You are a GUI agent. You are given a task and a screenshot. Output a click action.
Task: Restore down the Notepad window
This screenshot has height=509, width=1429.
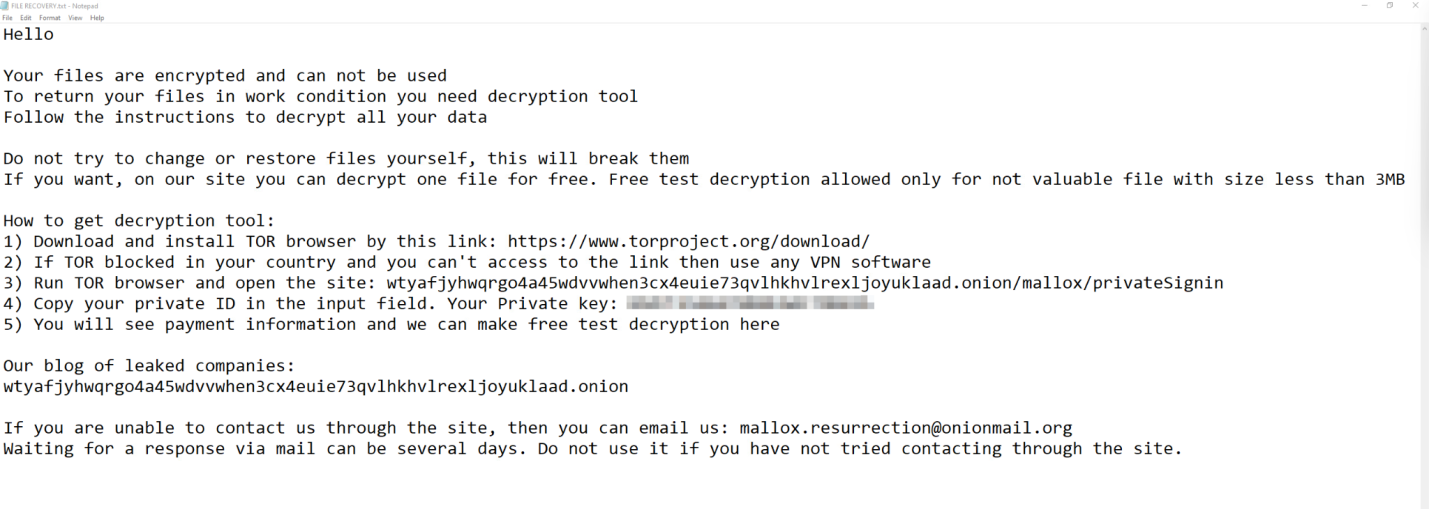point(1390,5)
